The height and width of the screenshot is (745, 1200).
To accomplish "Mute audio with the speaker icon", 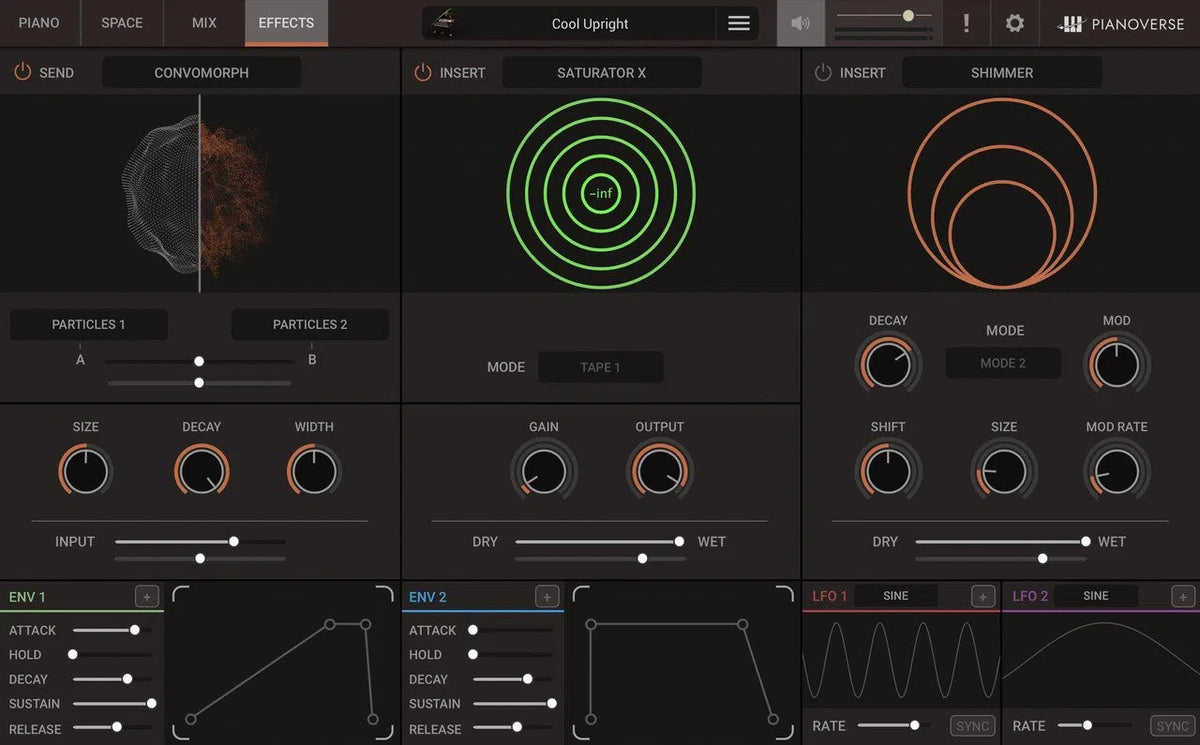I will point(801,24).
